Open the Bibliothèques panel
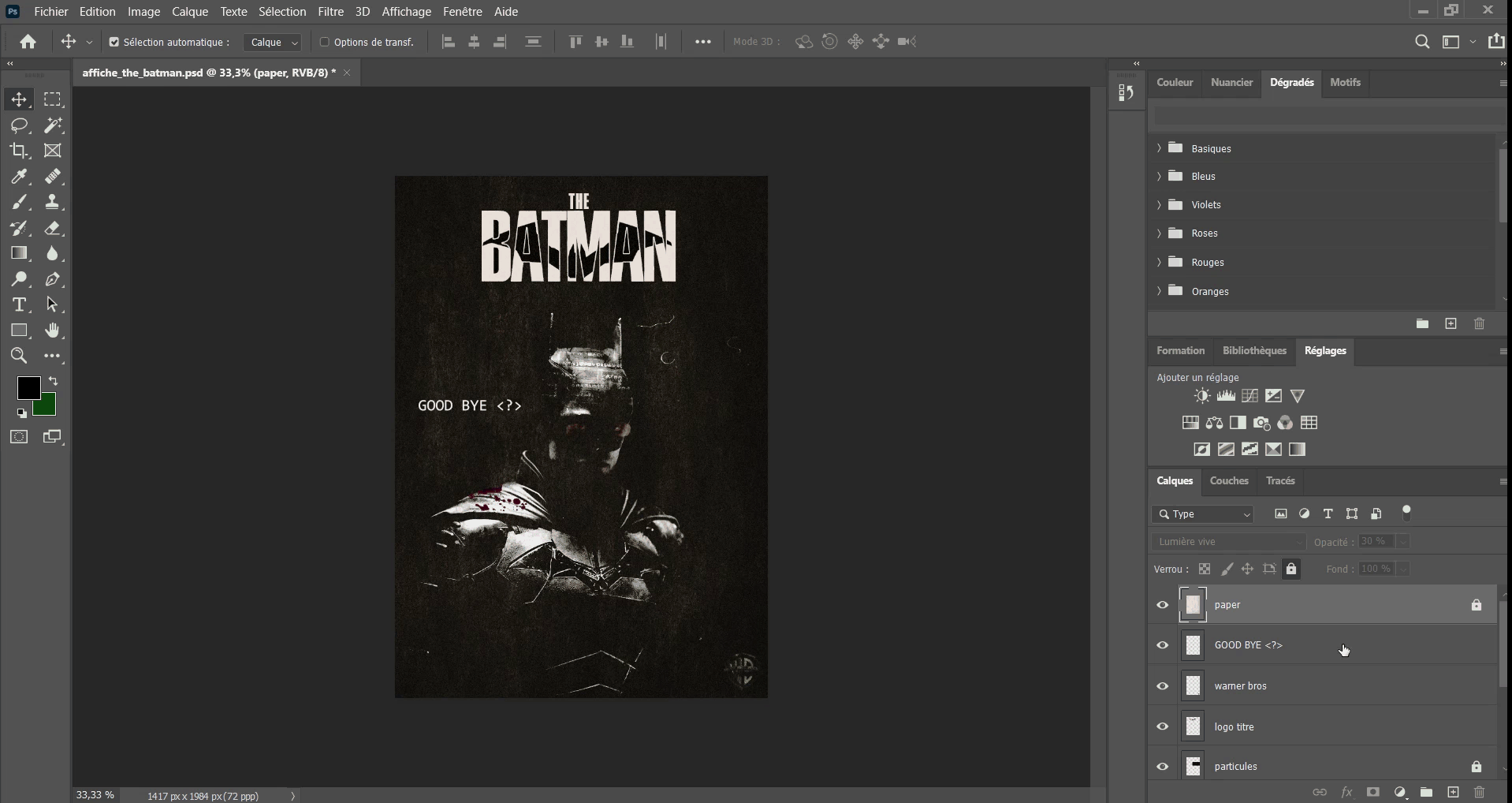Image resolution: width=1512 pixels, height=803 pixels. (1253, 350)
